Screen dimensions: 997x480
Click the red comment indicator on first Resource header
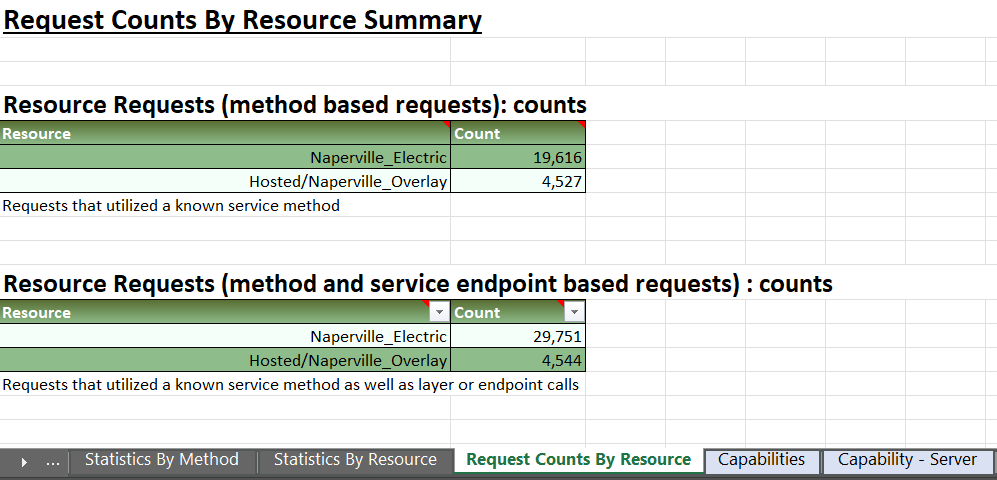click(x=446, y=124)
